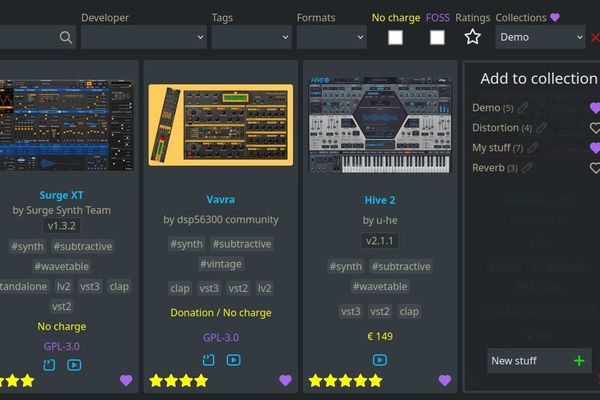Select the #vintage tag on Vavra
This screenshot has height=400, width=600.
(221, 265)
